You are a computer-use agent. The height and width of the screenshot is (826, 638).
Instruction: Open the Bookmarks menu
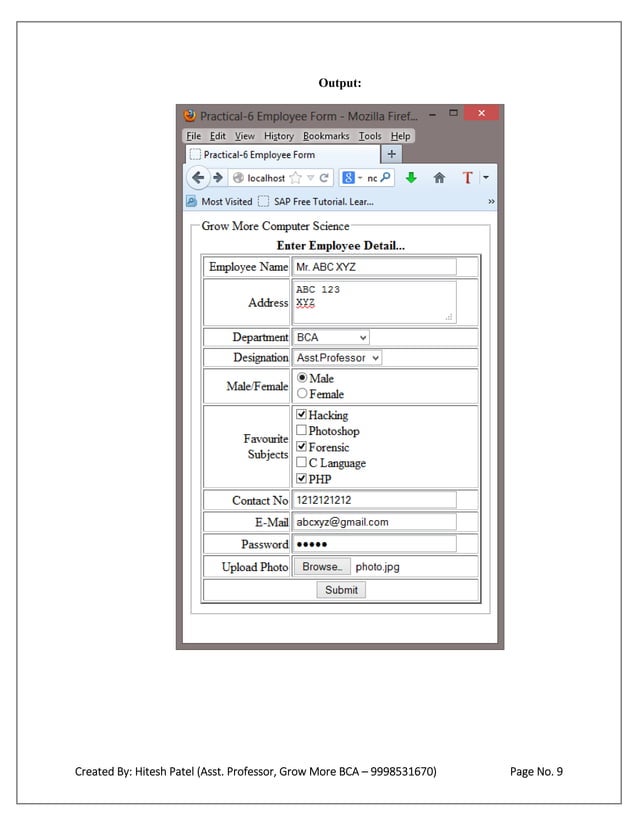click(326, 136)
